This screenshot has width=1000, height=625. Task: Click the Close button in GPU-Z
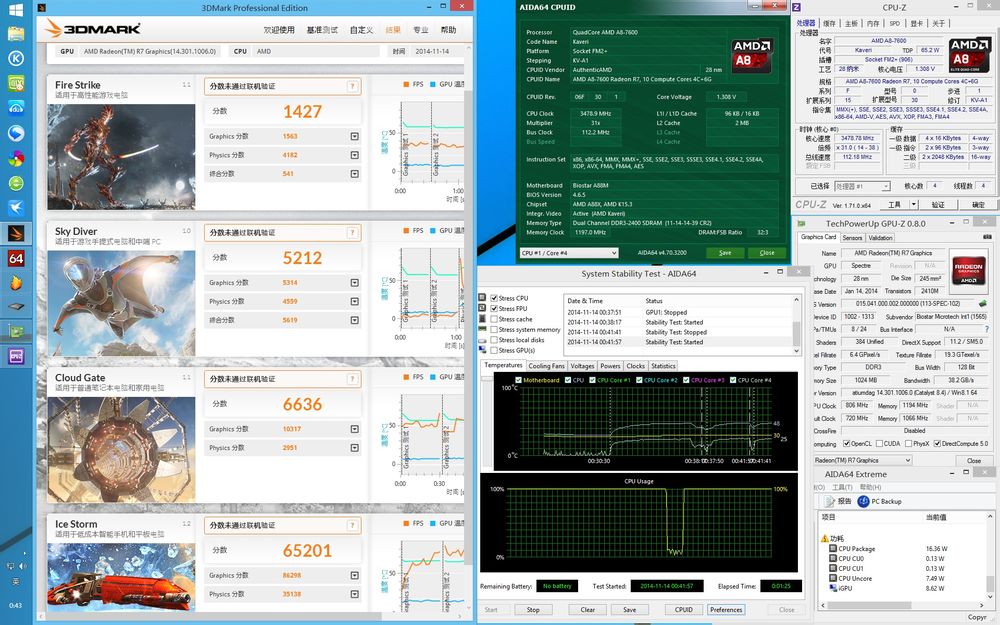(x=974, y=460)
